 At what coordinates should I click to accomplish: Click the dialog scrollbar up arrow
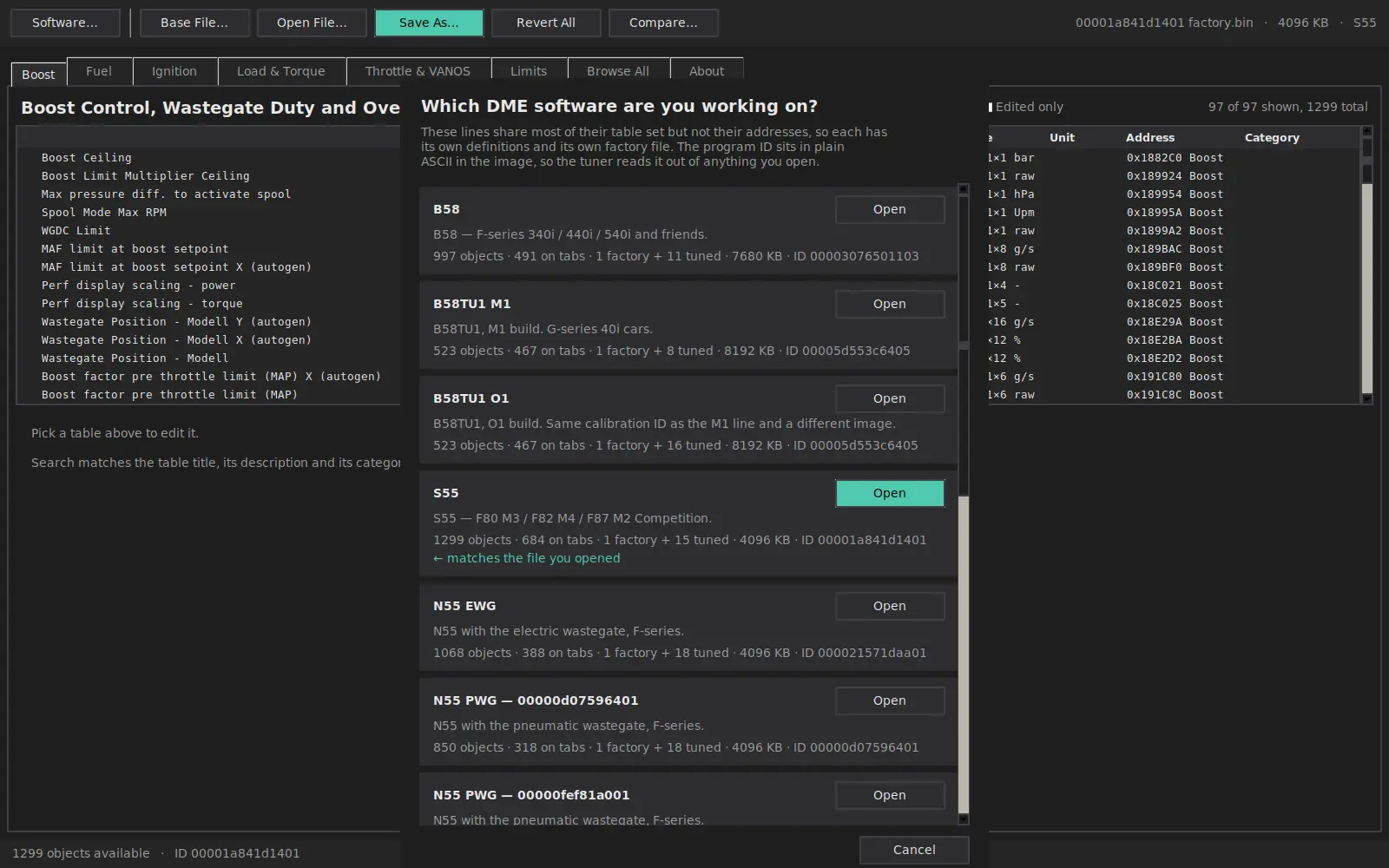pos(963,188)
